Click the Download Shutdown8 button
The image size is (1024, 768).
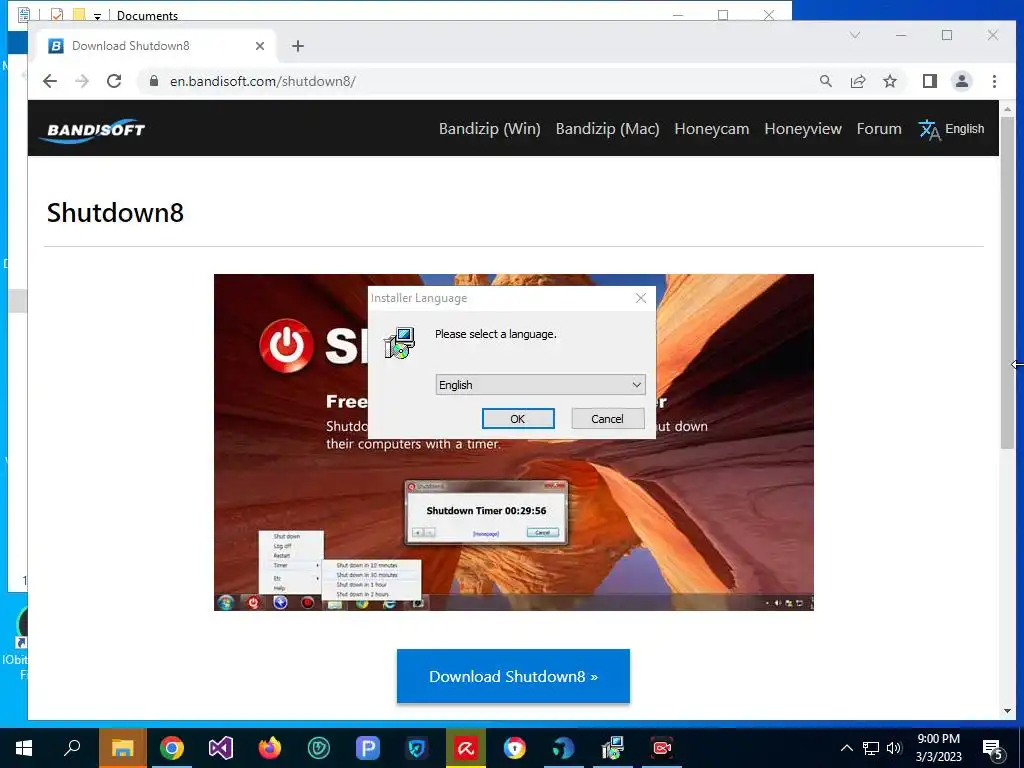[x=513, y=676]
